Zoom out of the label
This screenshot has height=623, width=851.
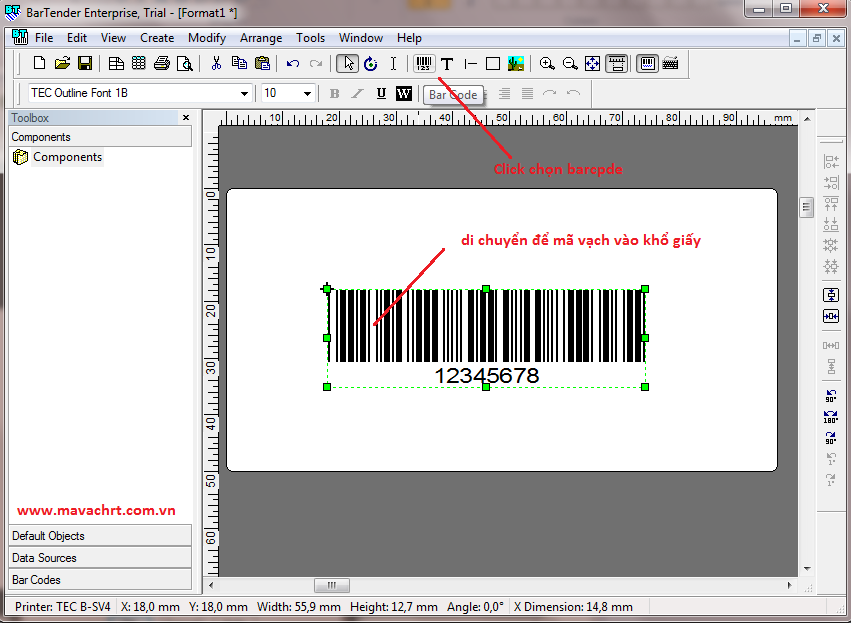570,63
